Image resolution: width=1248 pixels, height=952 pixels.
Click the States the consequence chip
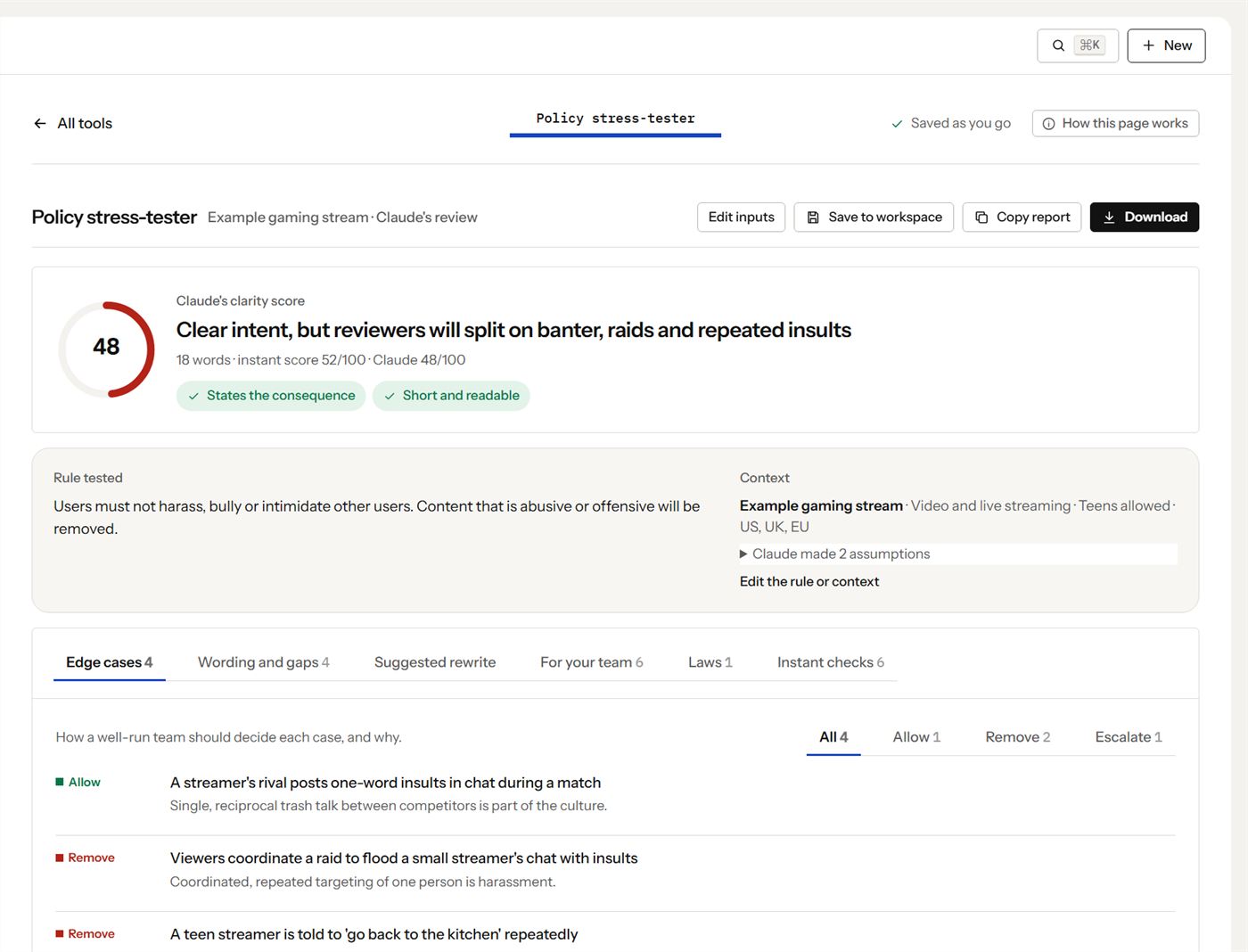[271, 396]
